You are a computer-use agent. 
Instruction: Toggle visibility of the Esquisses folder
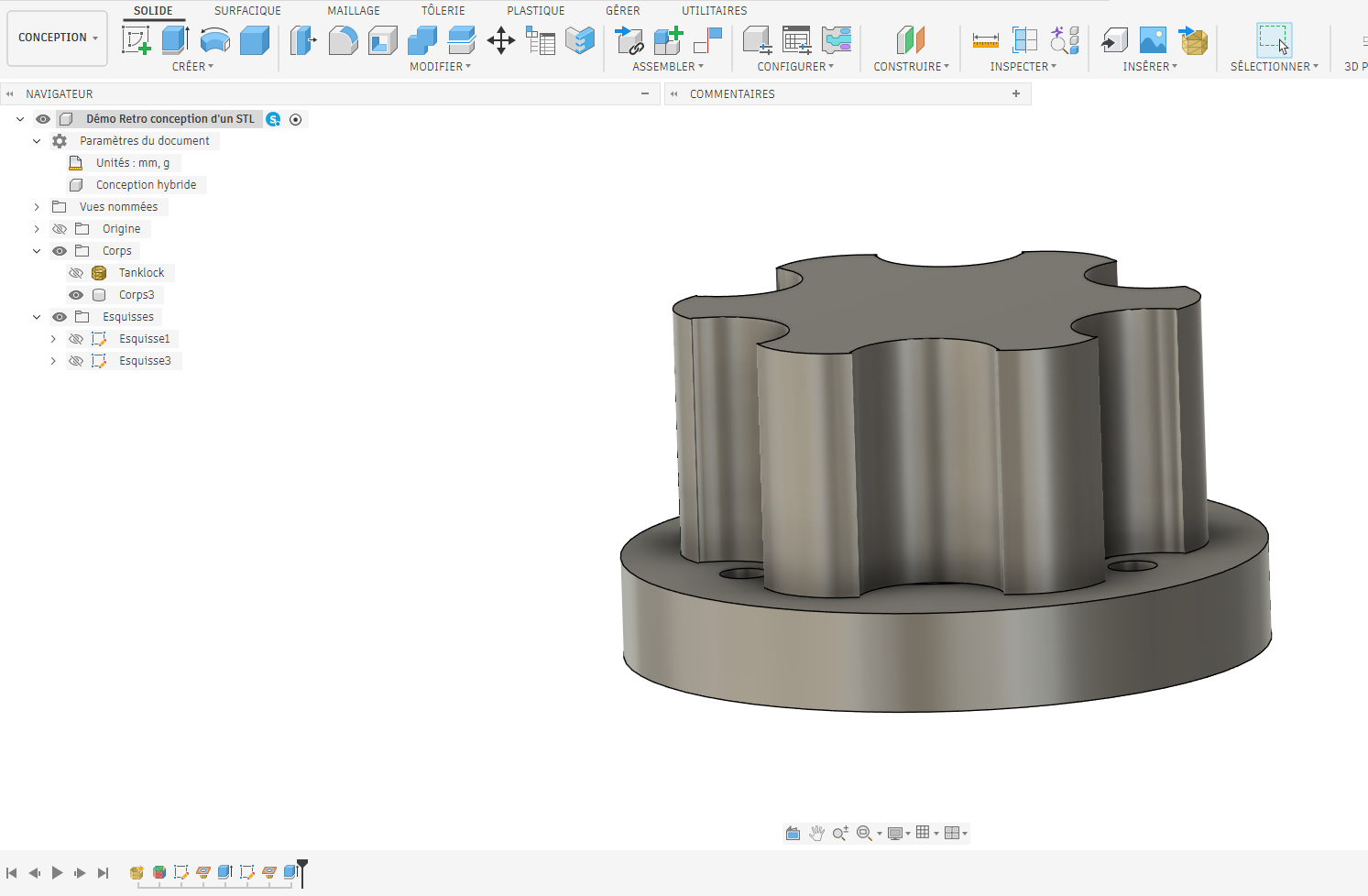click(60, 317)
